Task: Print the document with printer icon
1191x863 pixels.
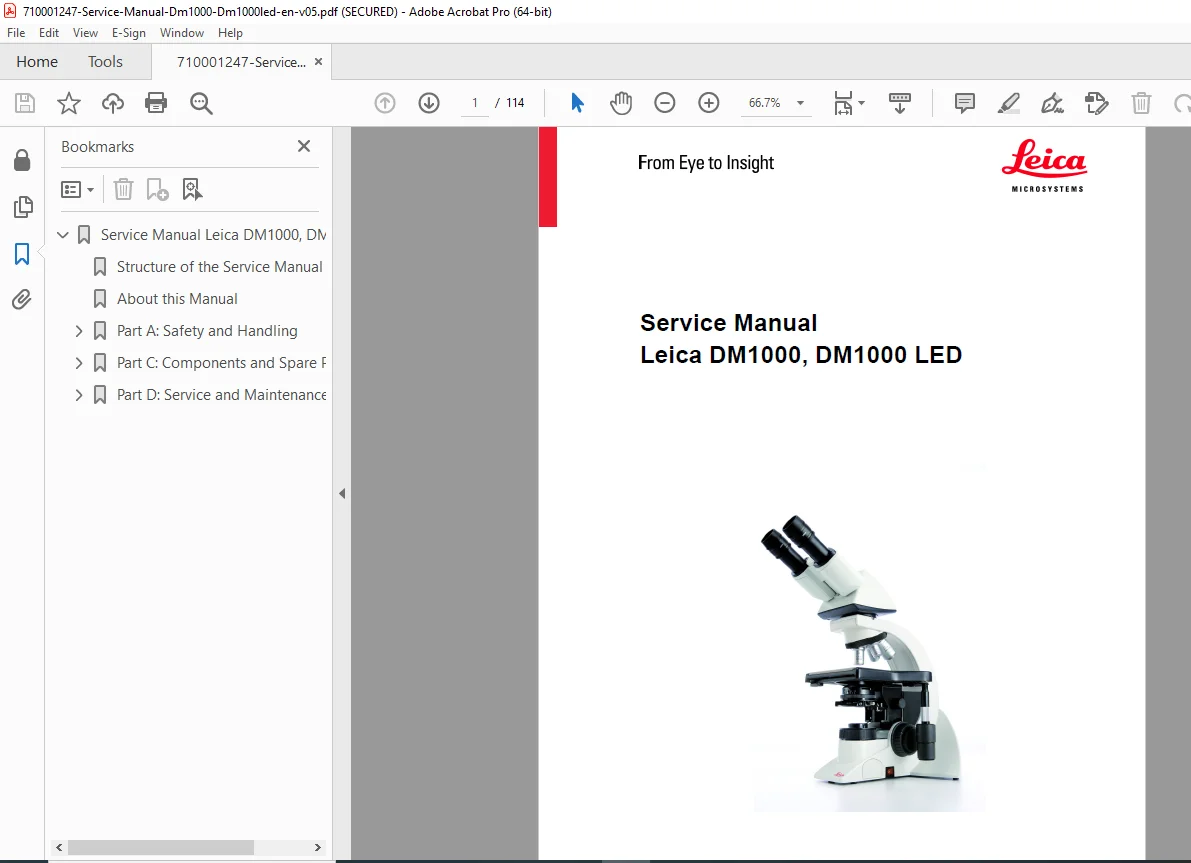Action: click(x=156, y=103)
